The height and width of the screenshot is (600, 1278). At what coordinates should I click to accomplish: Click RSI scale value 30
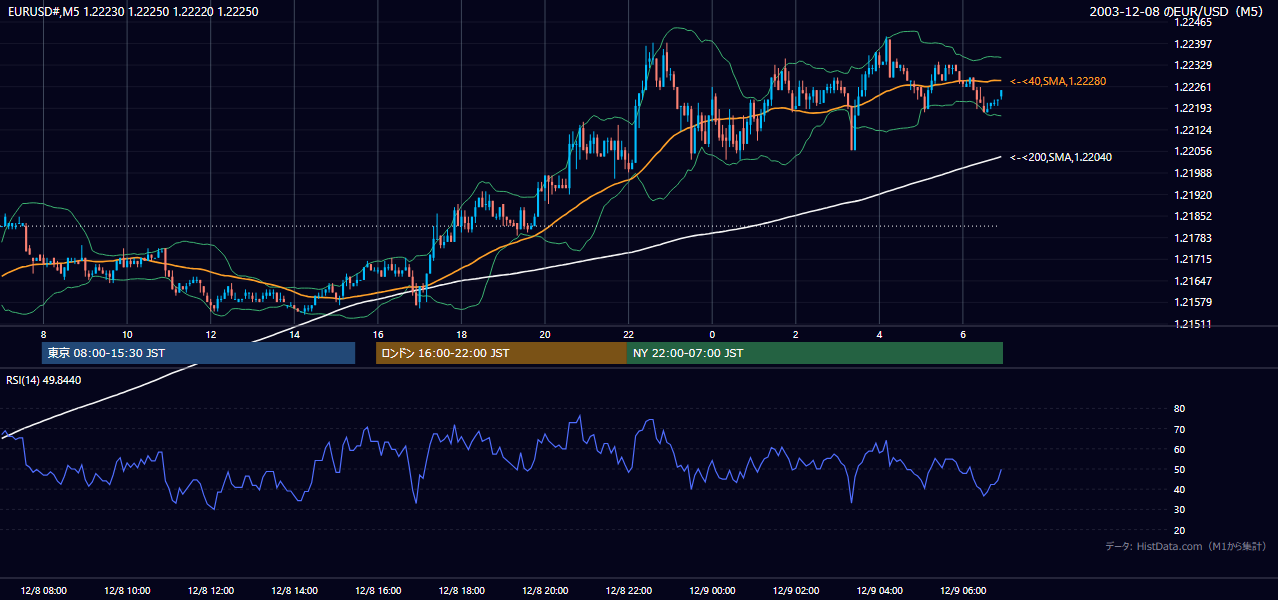coord(1179,510)
